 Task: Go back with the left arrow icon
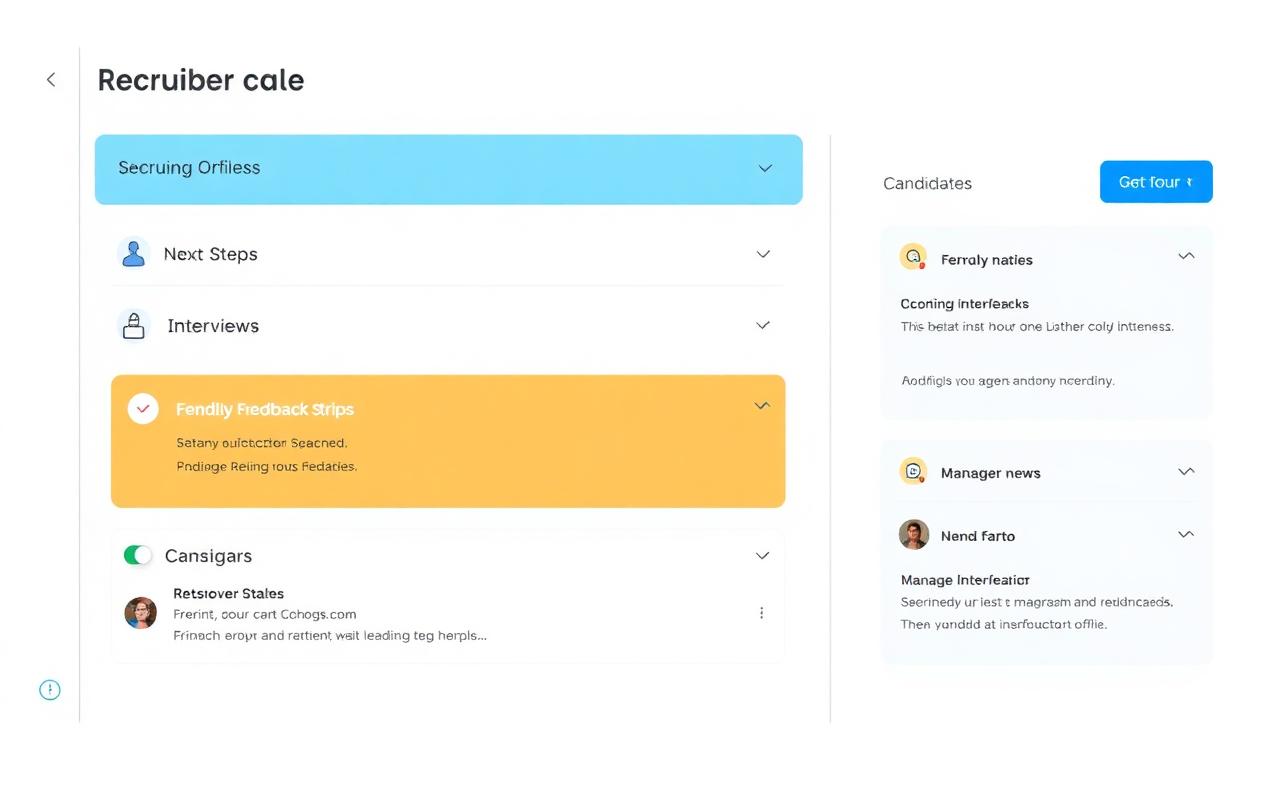51,80
